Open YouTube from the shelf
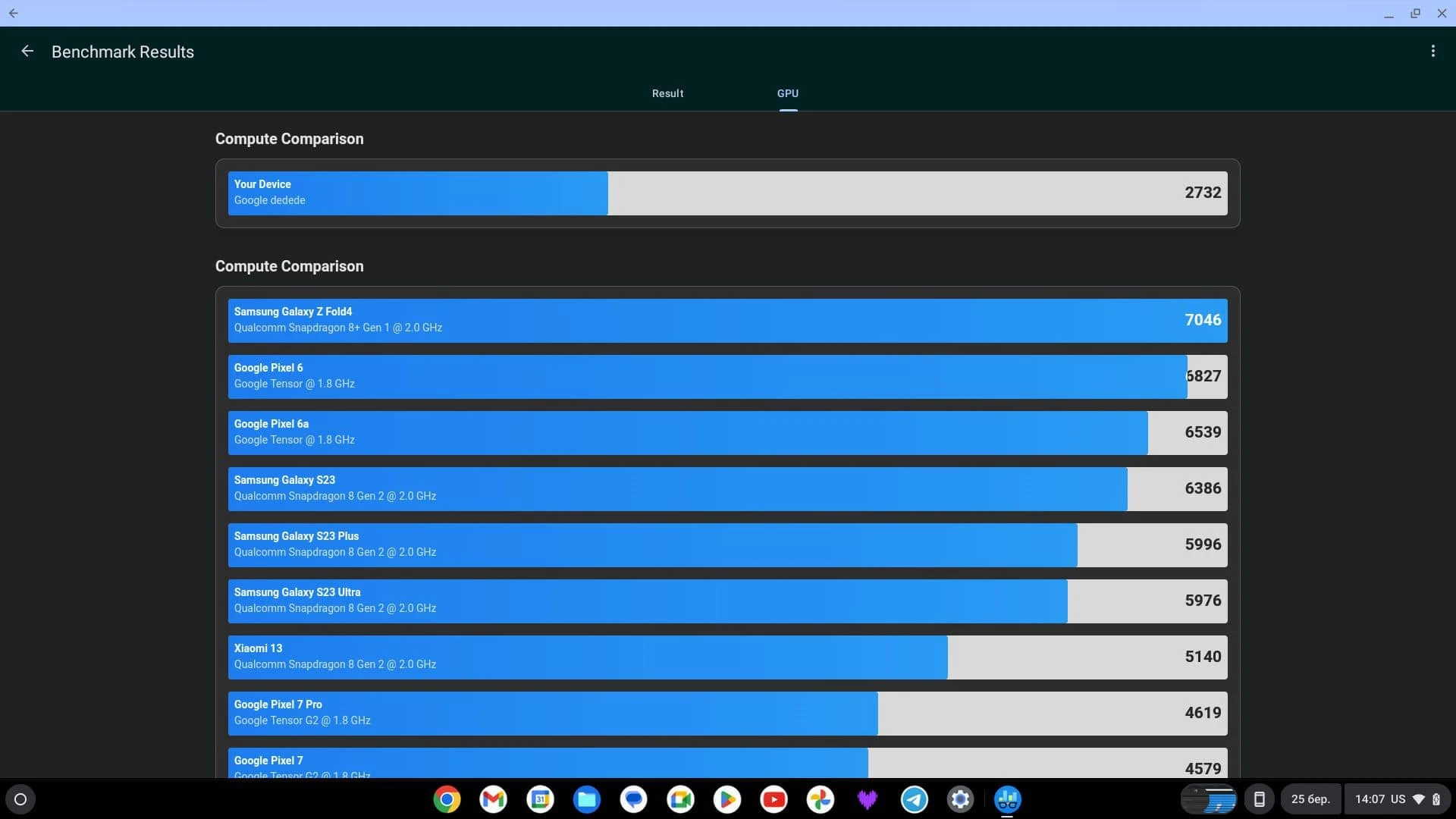Viewport: 1456px width, 819px height. 774,799
